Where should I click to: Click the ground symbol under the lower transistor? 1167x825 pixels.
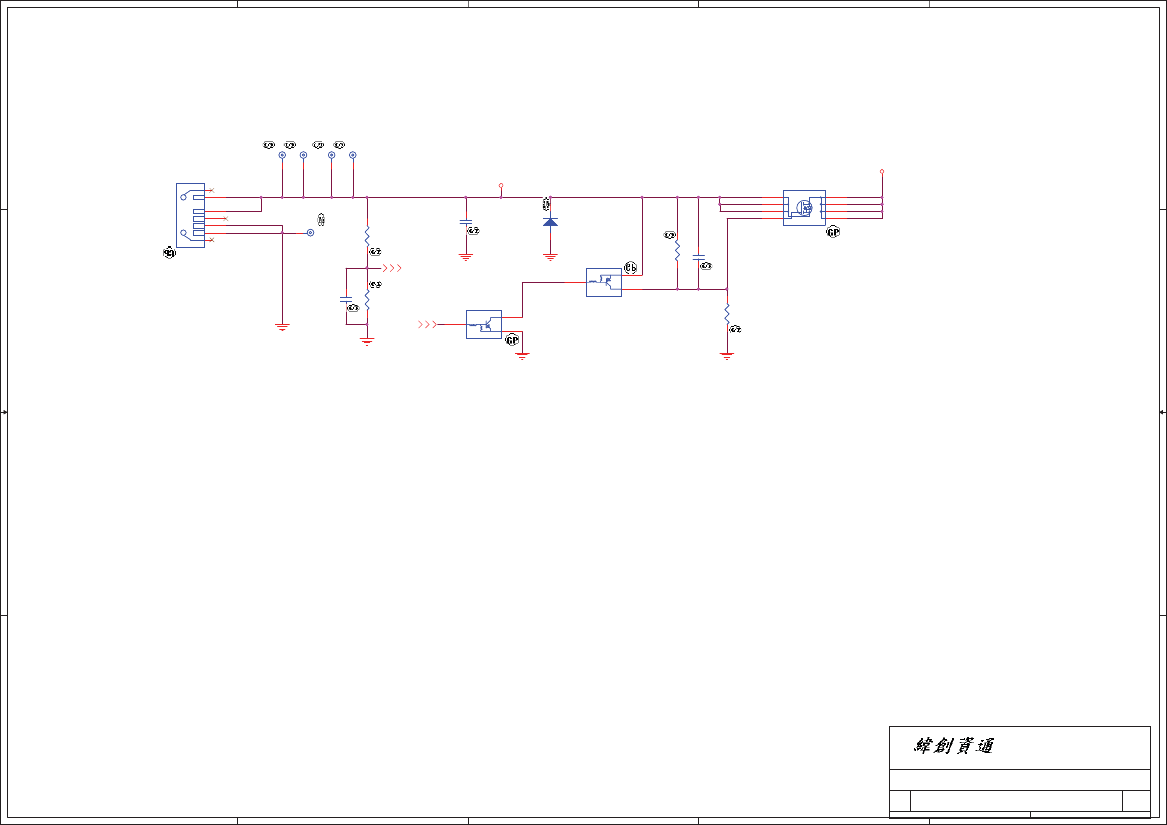click(522, 356)
